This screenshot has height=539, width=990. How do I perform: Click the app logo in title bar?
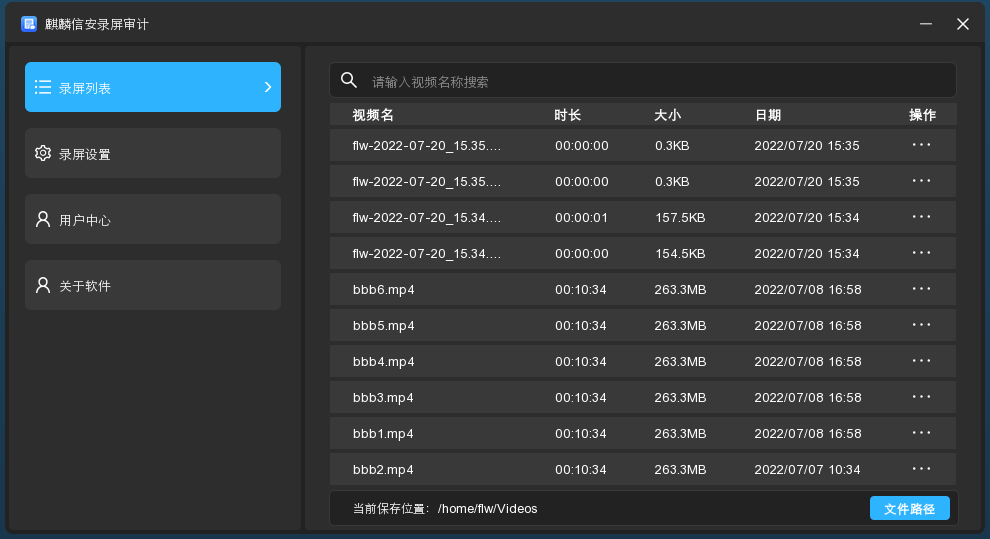coord(29,24)
